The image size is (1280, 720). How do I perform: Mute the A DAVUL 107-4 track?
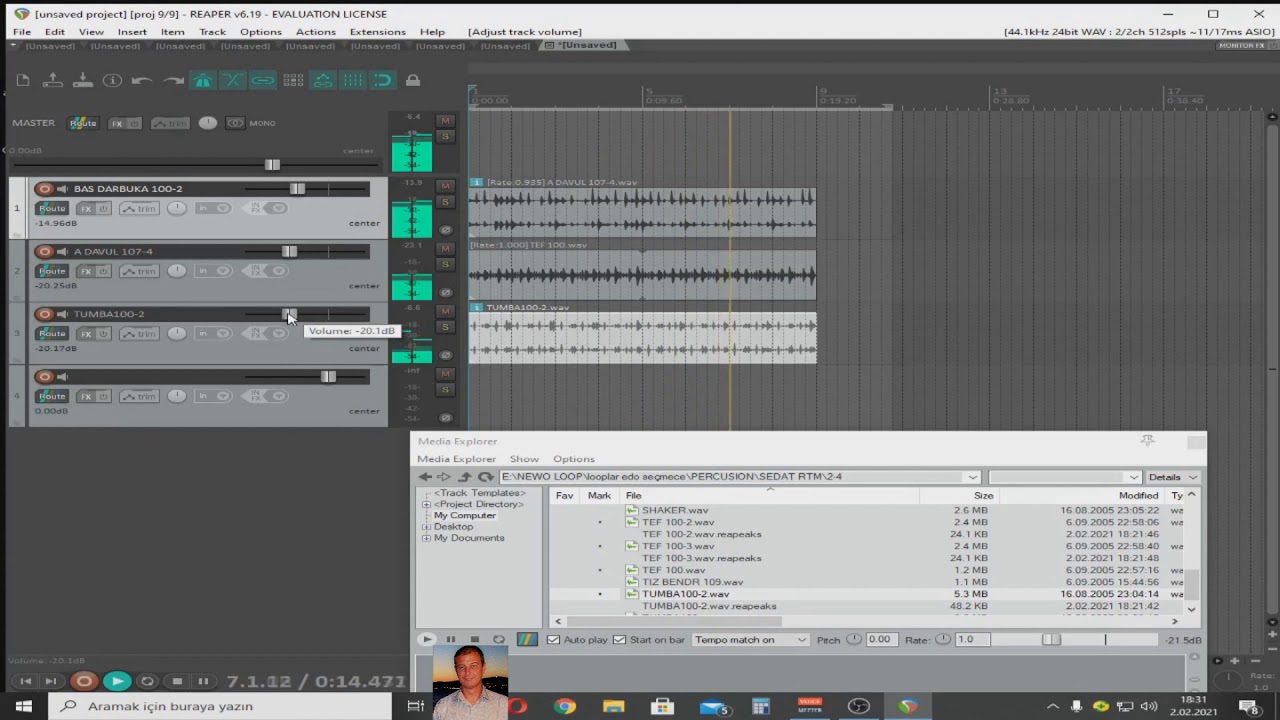(x=446, y=248)
